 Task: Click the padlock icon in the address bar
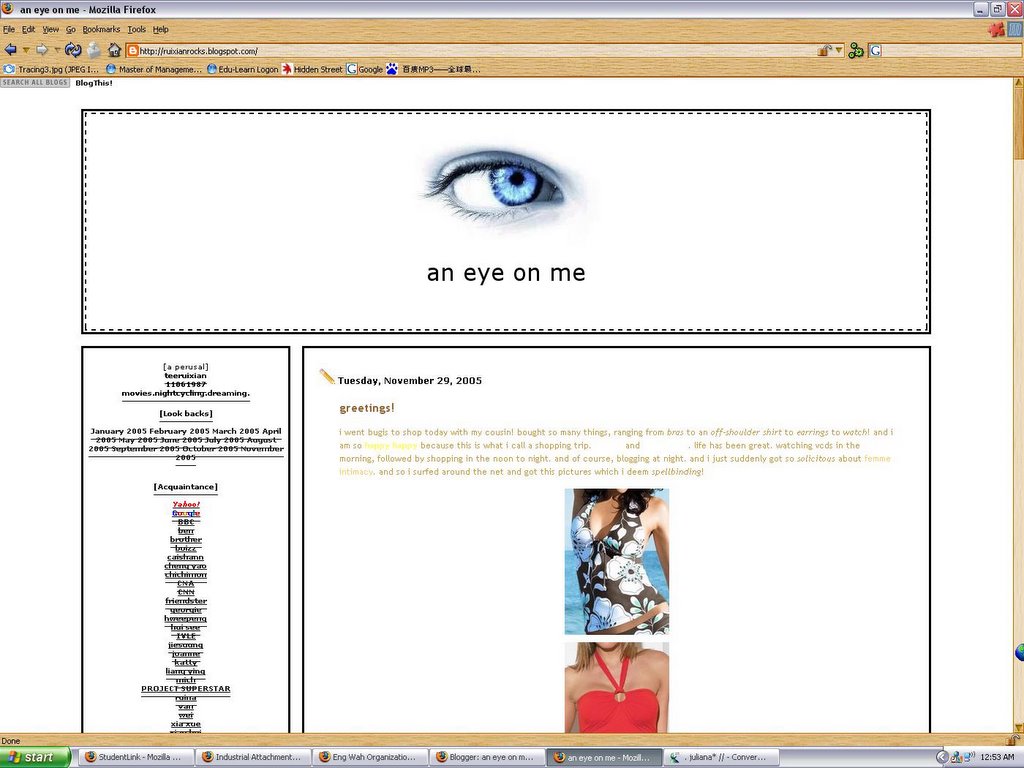pyautogui.click(x=824, y=50)
